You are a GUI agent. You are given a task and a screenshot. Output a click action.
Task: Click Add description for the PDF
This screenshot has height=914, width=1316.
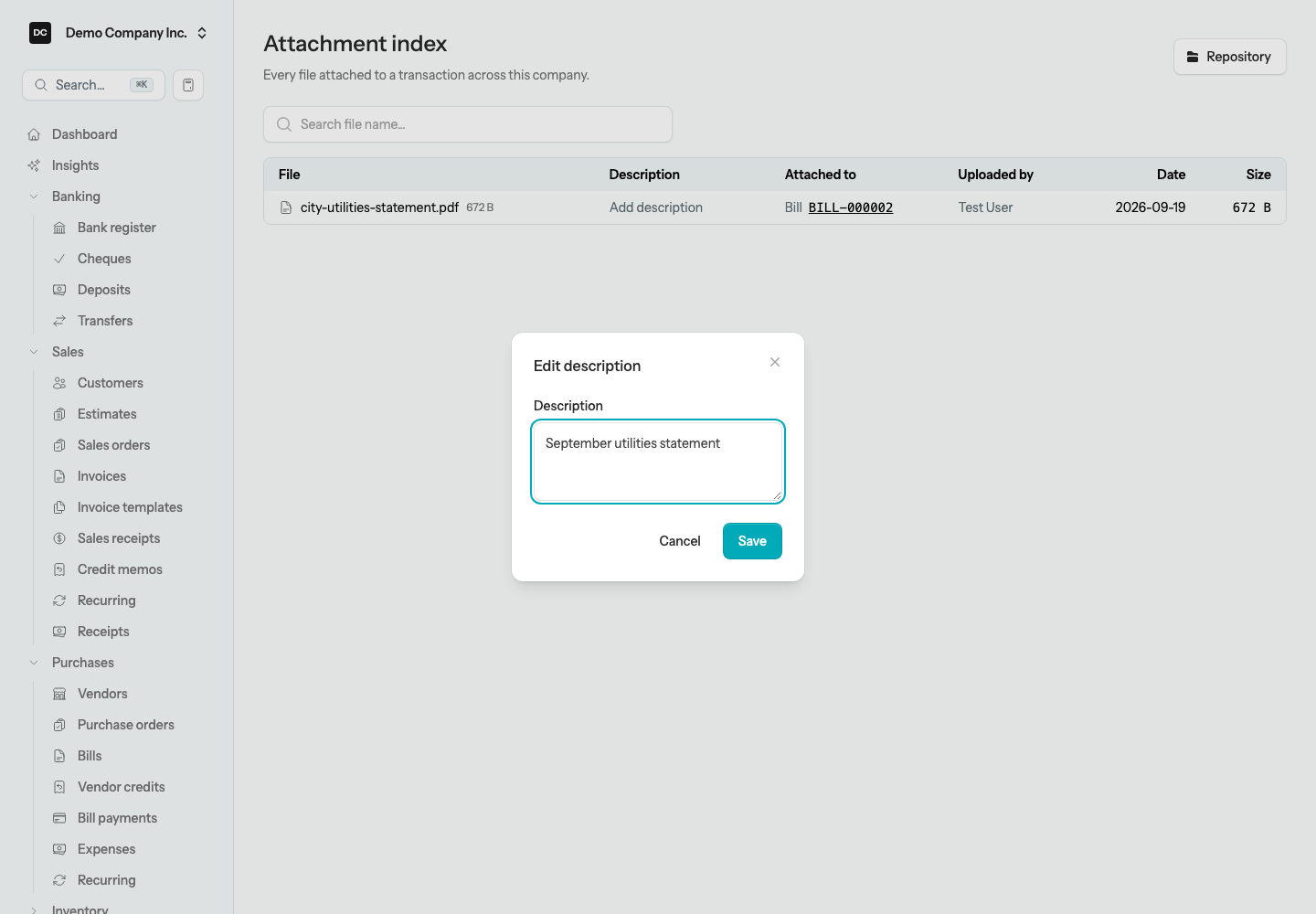coord(656,207)
